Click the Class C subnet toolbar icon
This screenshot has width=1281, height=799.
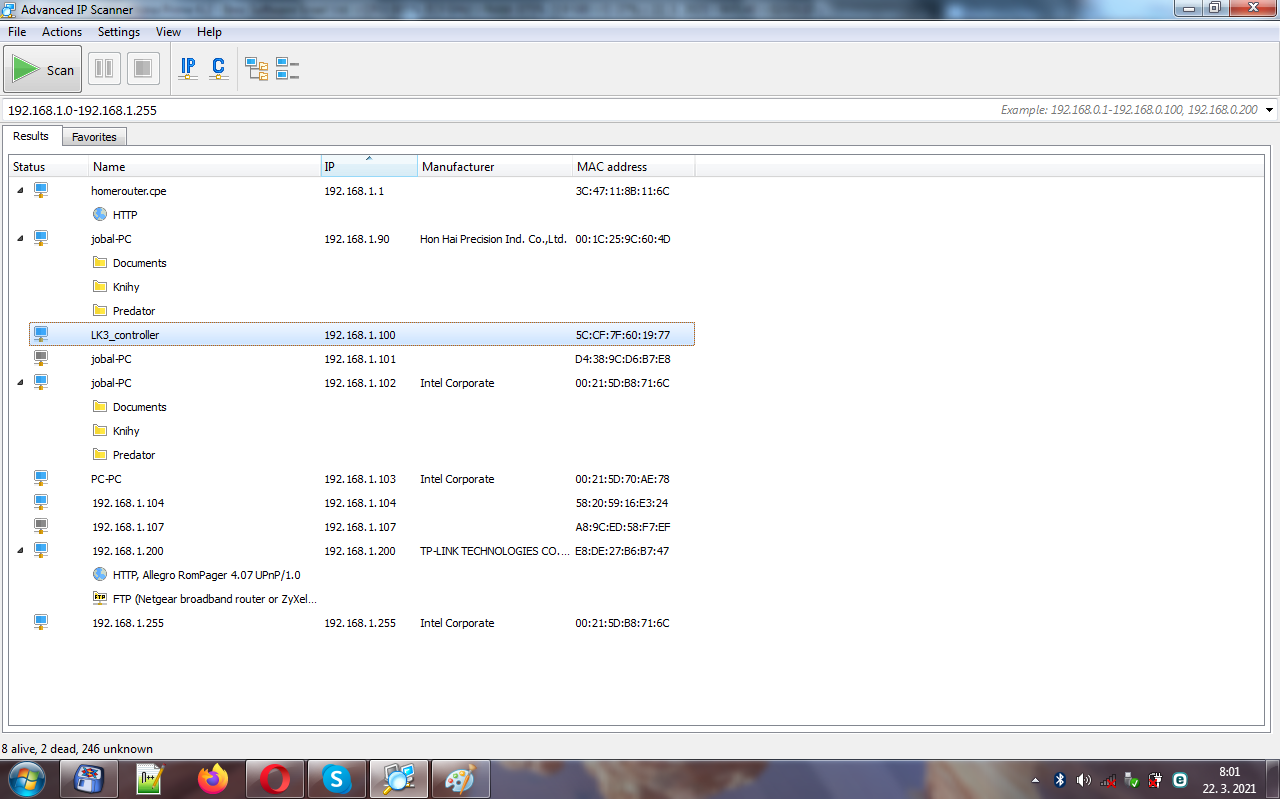[218, 69]
